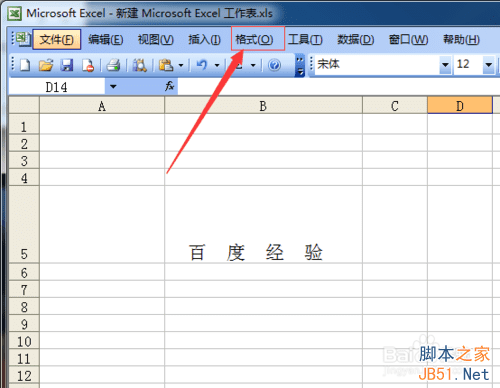
Task: Click the Select All corner button
Action: tap(24, 105)
